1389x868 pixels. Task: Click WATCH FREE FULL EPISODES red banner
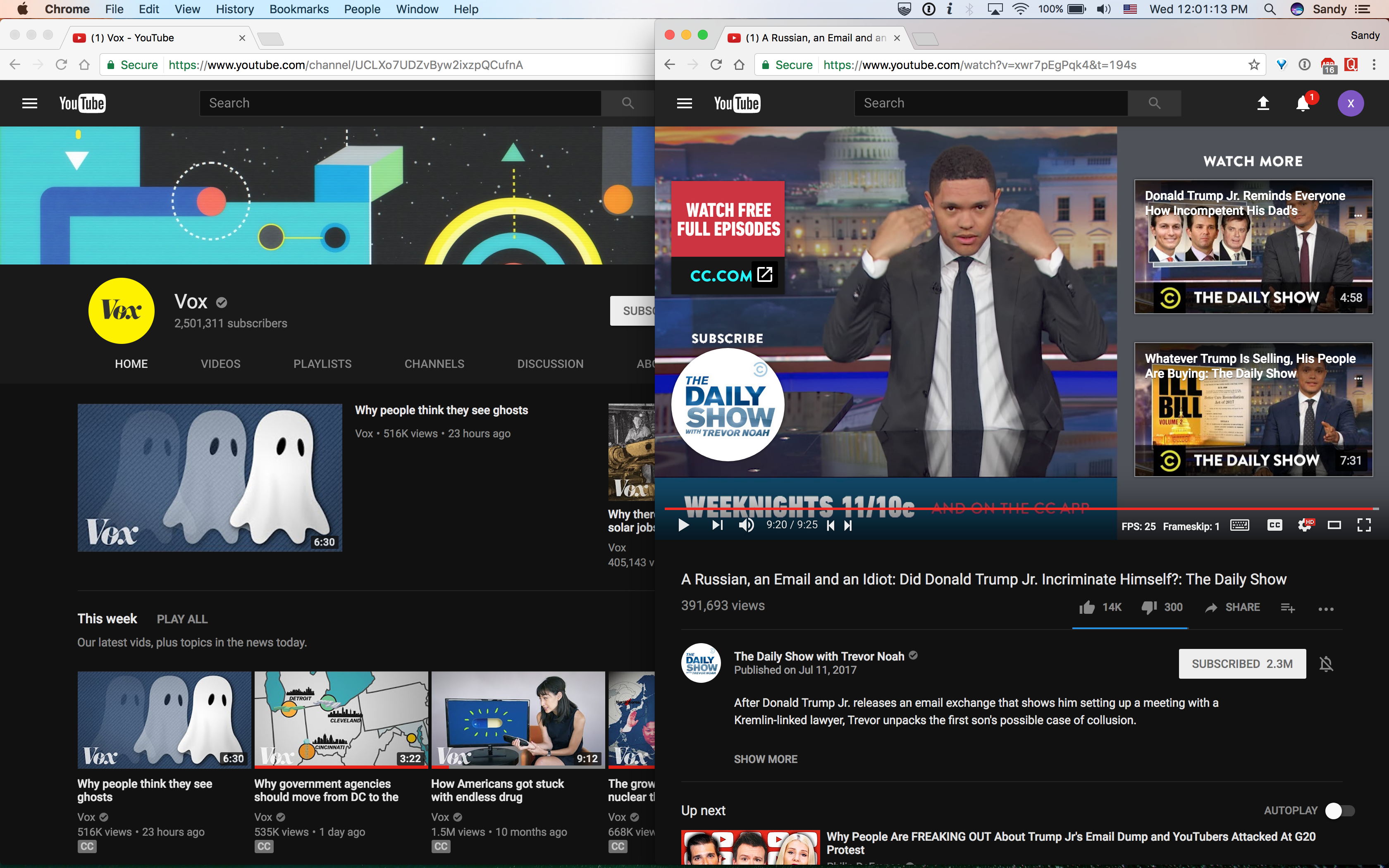click(x=728, y=219)
